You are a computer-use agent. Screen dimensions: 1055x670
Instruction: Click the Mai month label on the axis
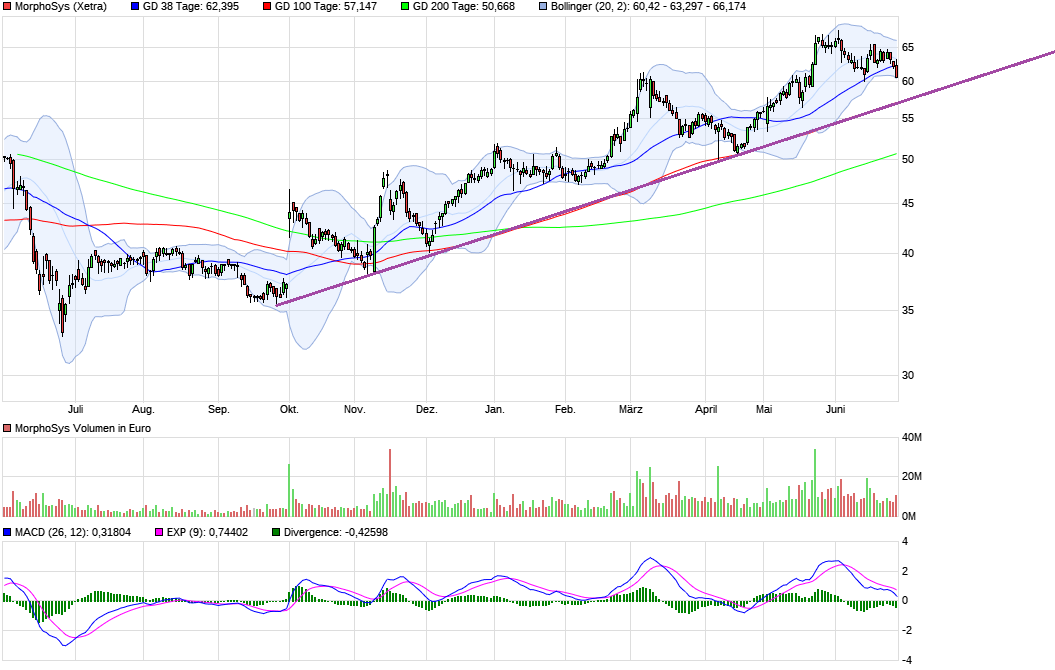764,409
